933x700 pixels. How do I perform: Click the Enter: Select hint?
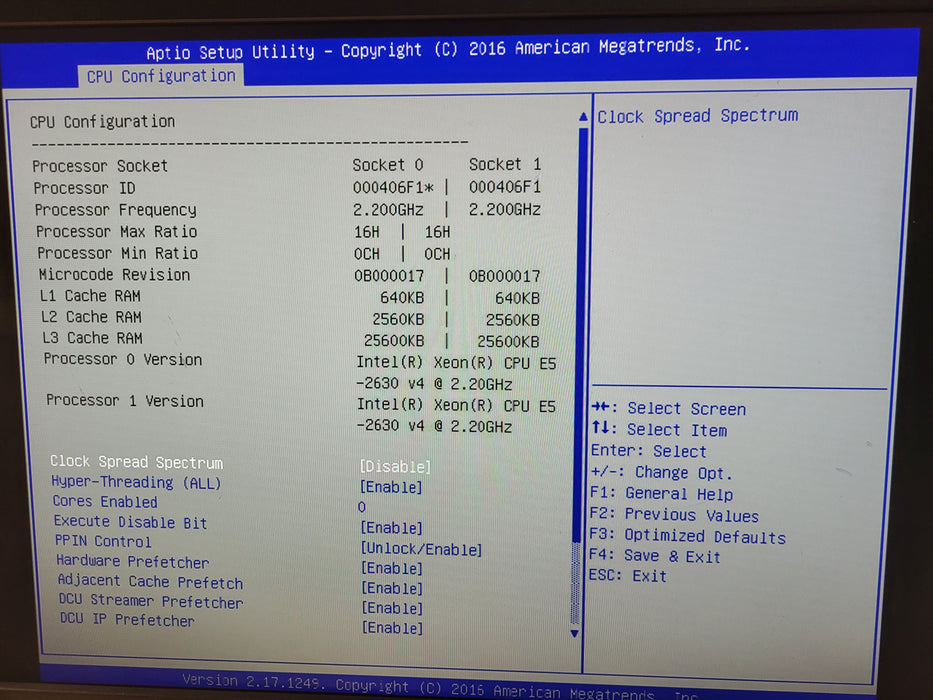[x=649, y=451]
